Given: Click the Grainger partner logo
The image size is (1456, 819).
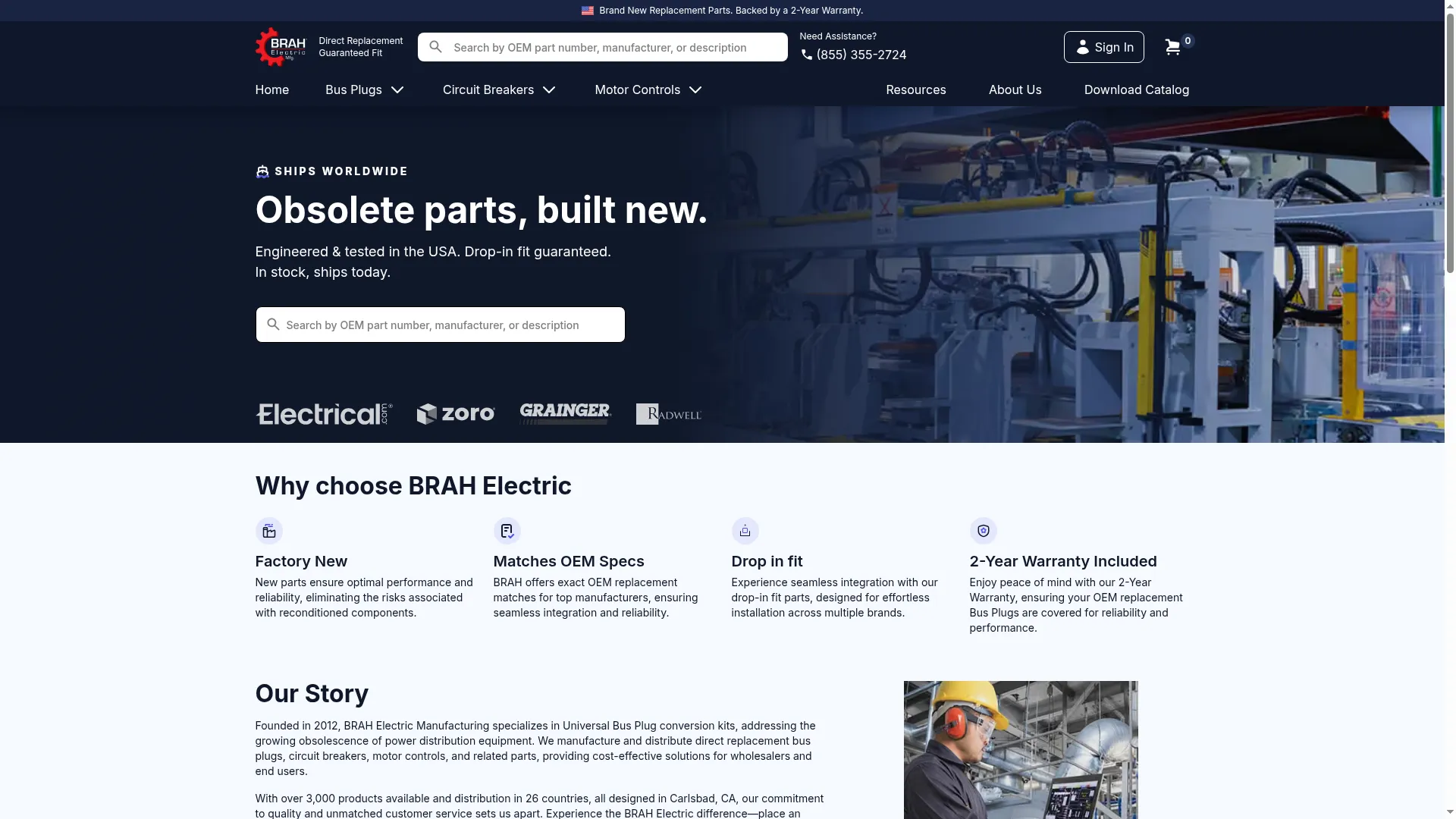Looking at the screenshot, I should tap(566, 414).
